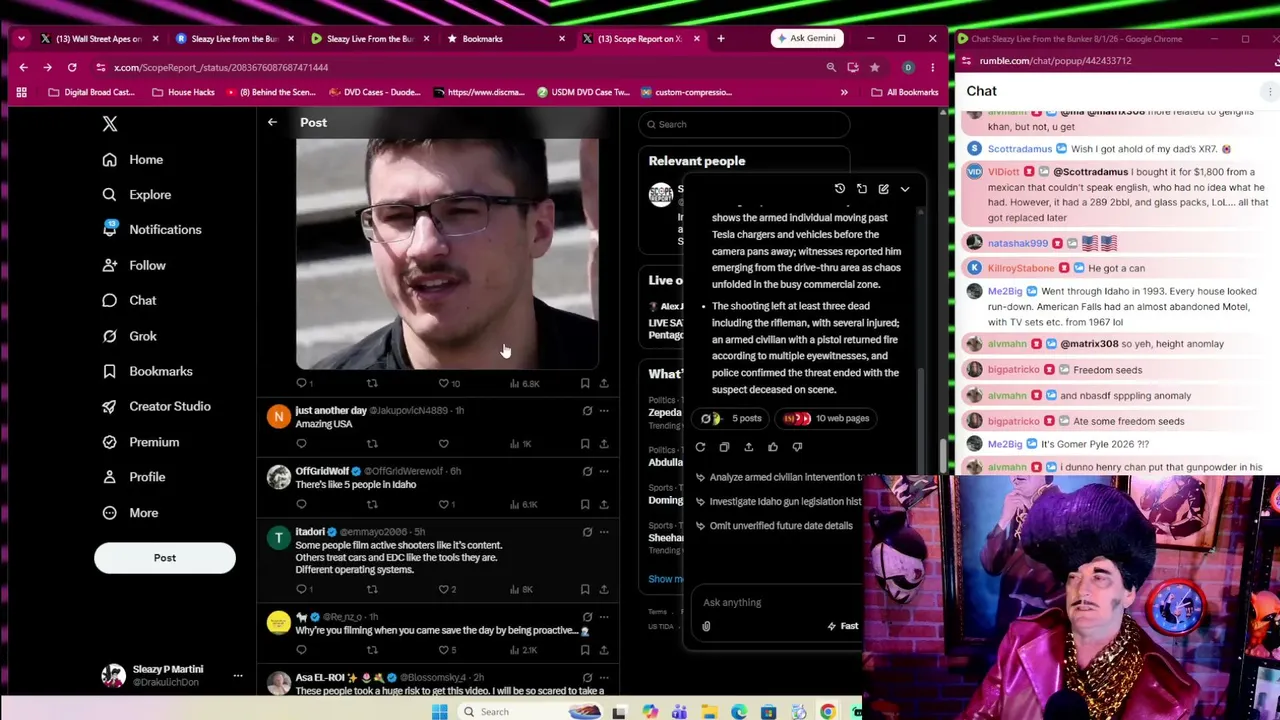Reply to just another day's comment
This screenshot has width=1280, height=720.
(x=302, y=444)
